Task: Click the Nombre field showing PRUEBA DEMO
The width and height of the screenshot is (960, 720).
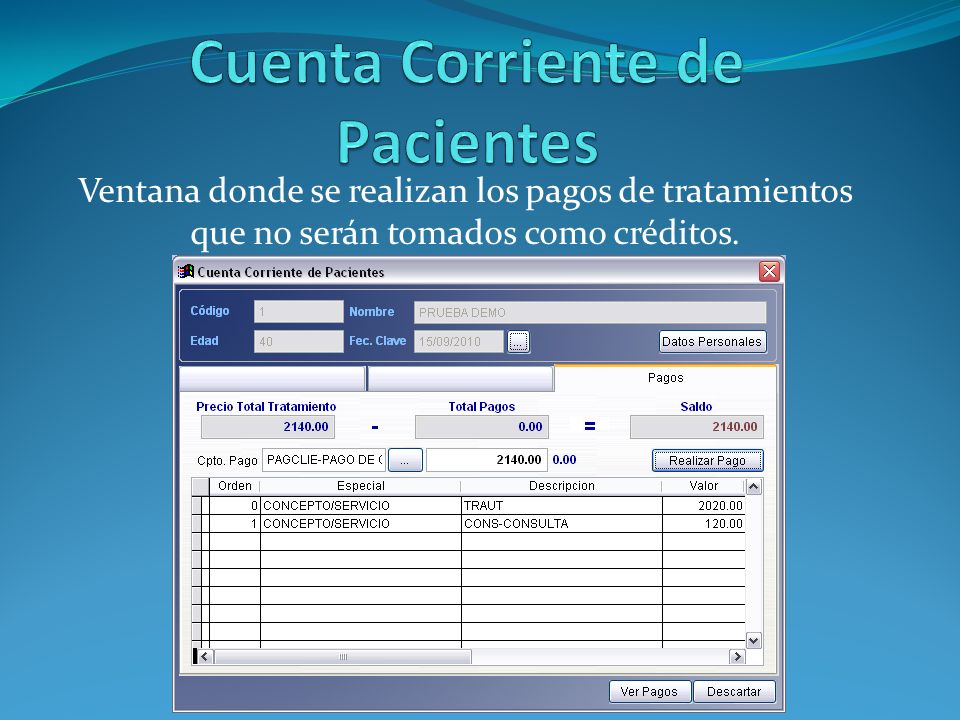Action: (590, 312)
